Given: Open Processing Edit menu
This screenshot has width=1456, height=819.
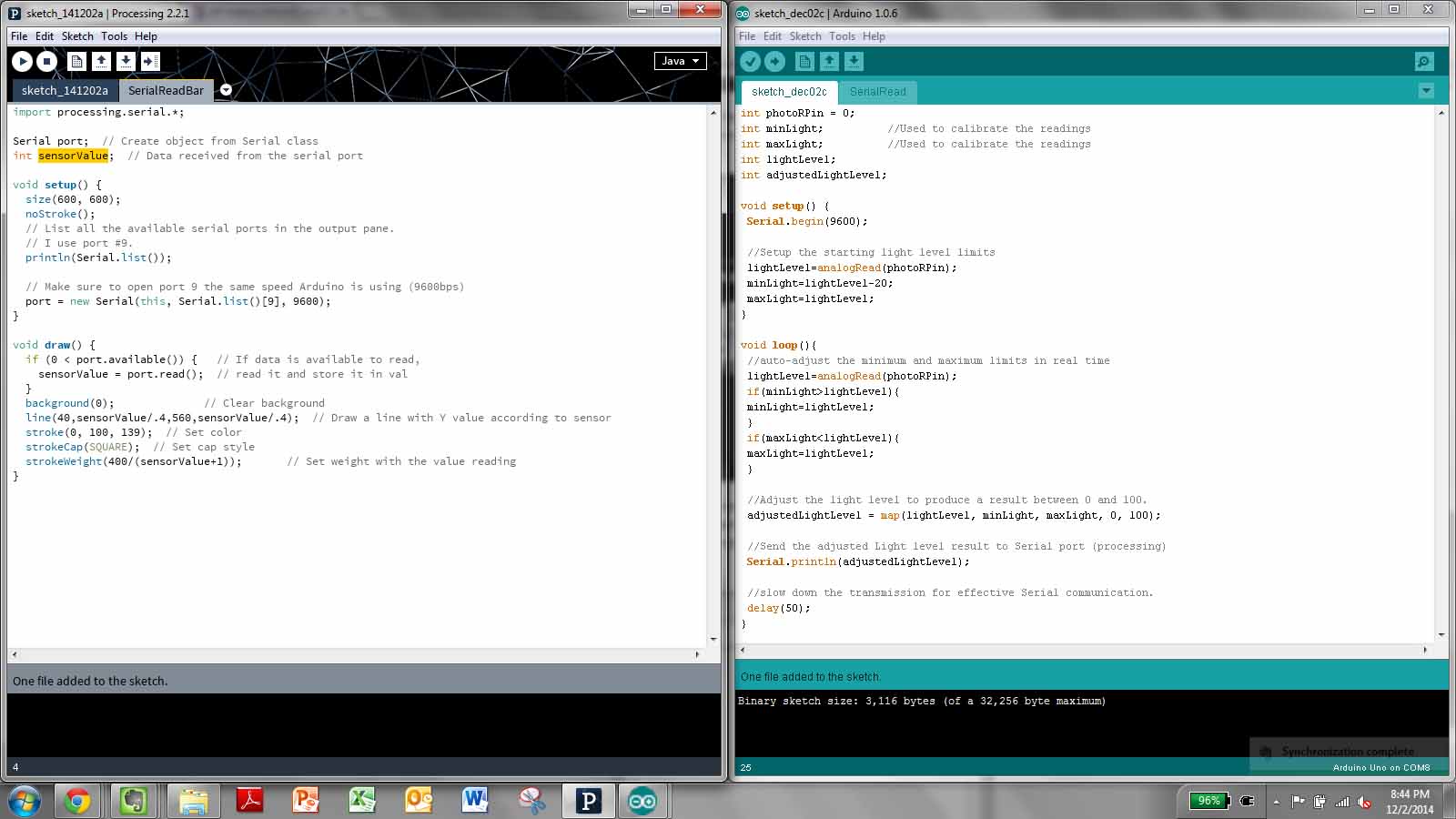Looking at the screenshot, I should point(45,36).
